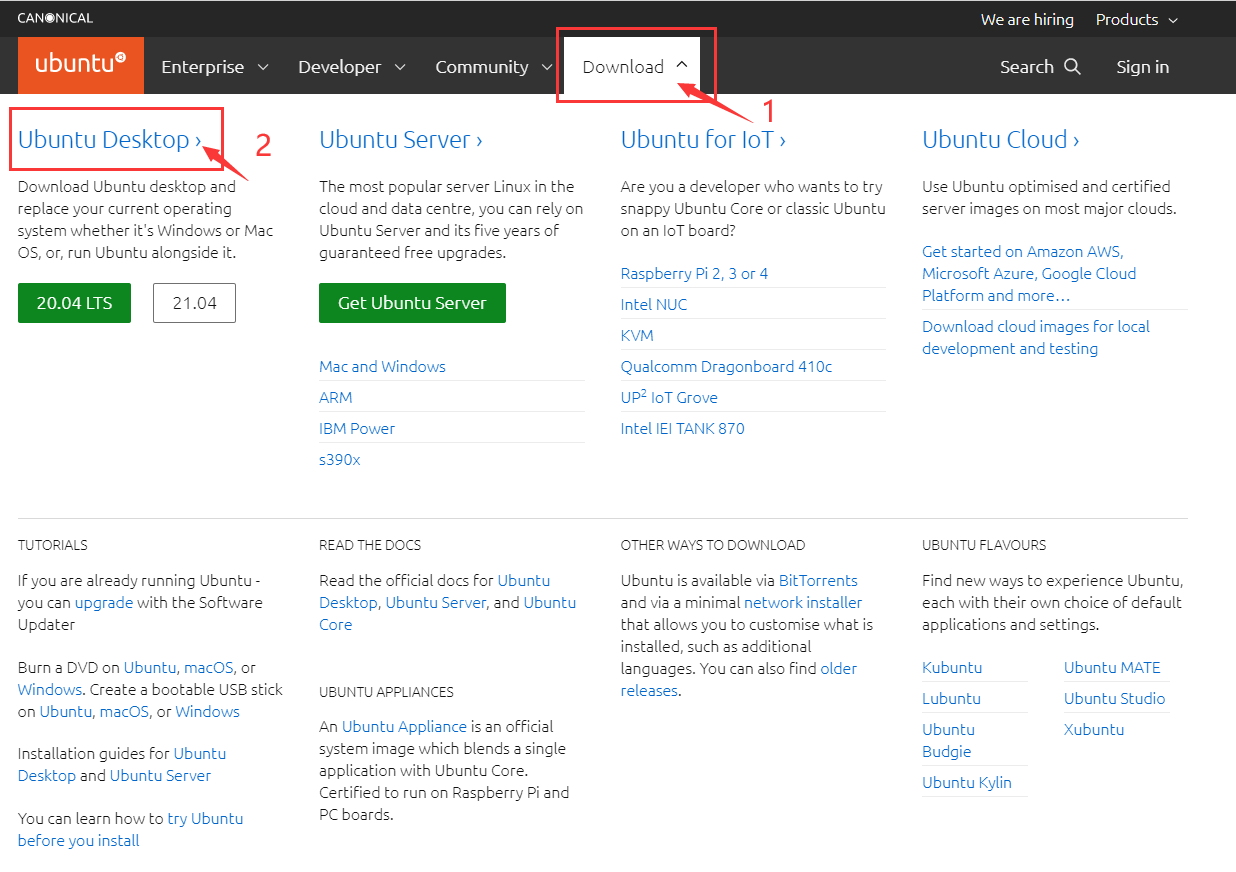Open the older releases link

tap(739, 680)
